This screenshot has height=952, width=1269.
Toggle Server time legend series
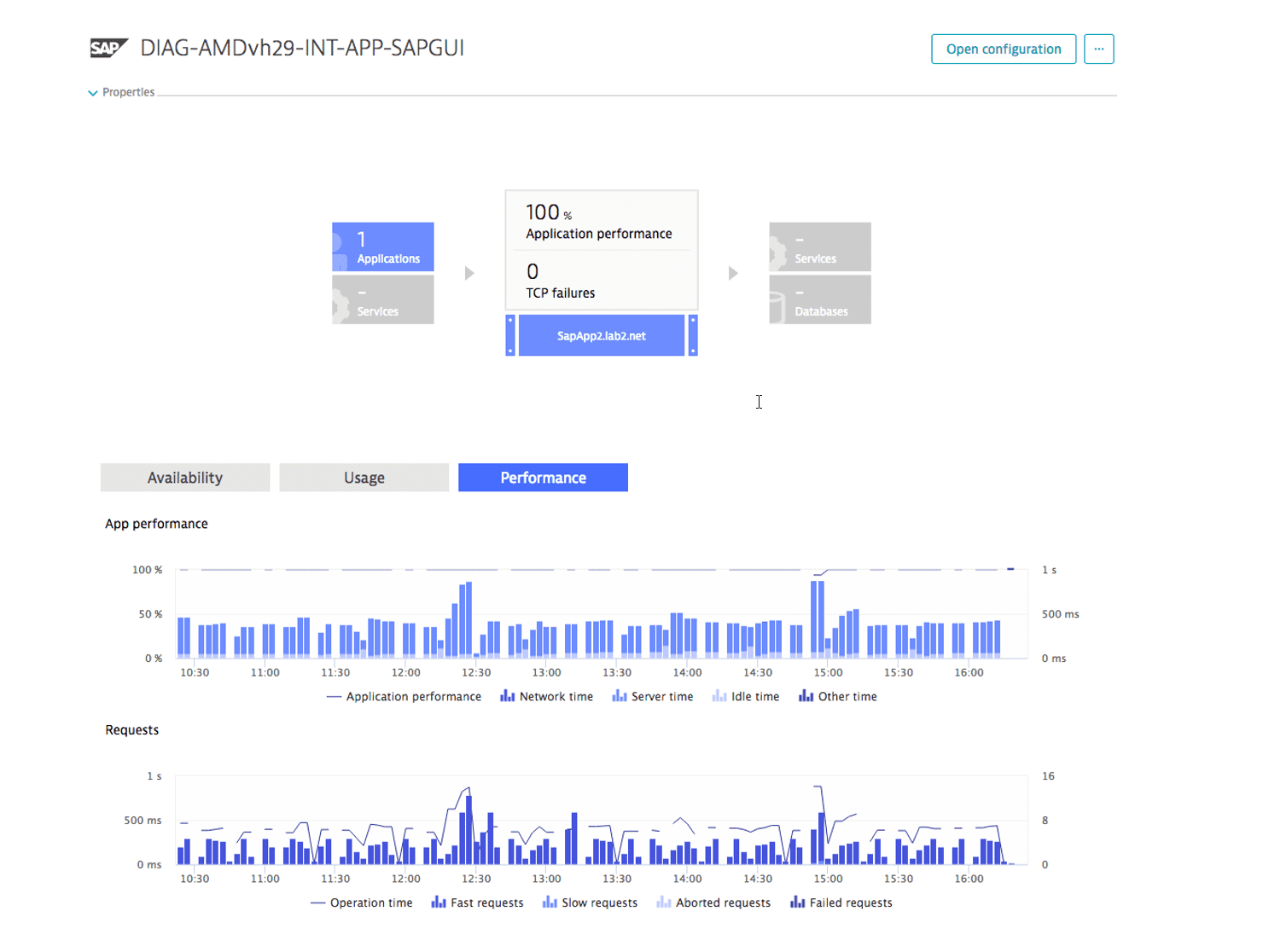pyautogui.click(x=653, y=697)
